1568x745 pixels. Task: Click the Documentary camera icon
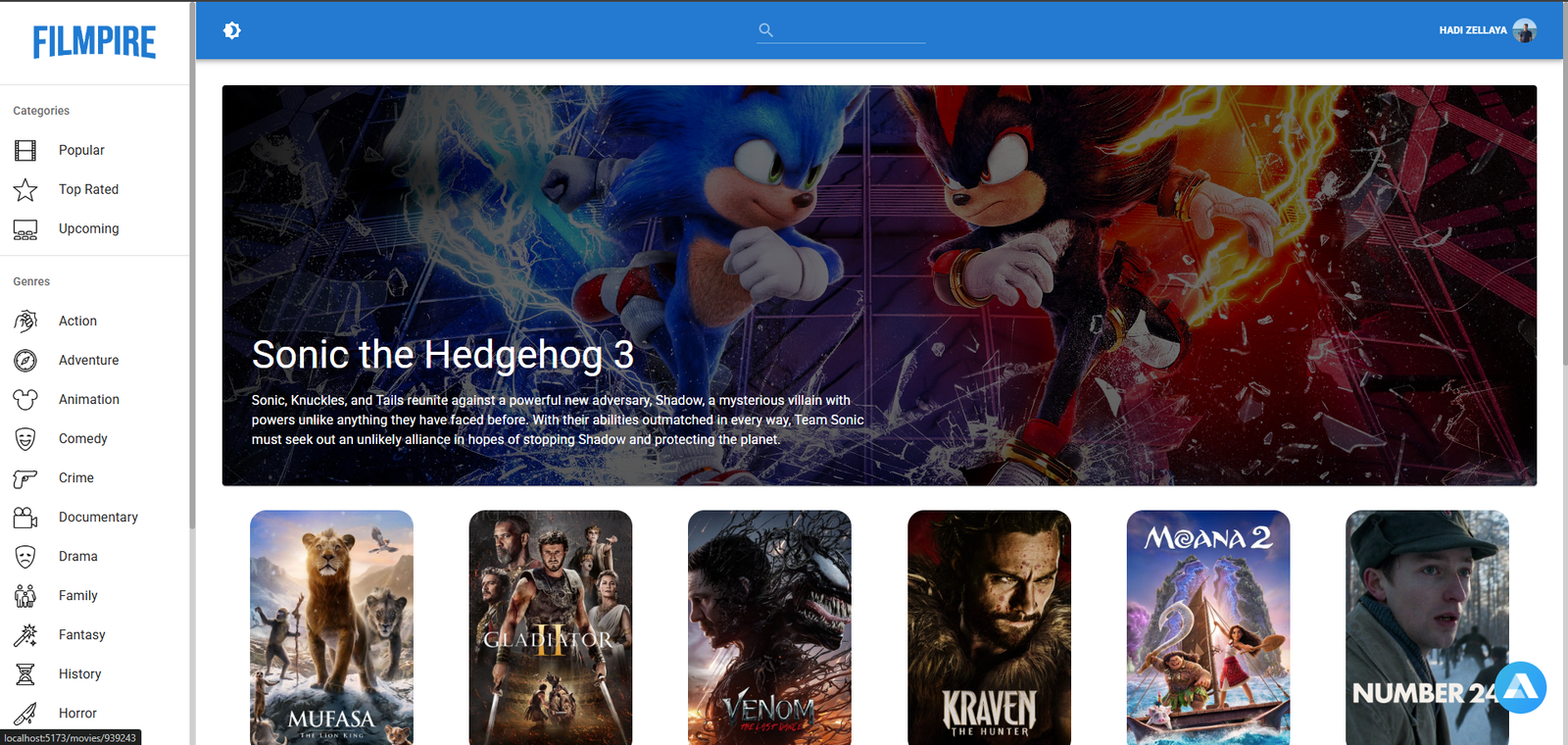coord(25,517)
